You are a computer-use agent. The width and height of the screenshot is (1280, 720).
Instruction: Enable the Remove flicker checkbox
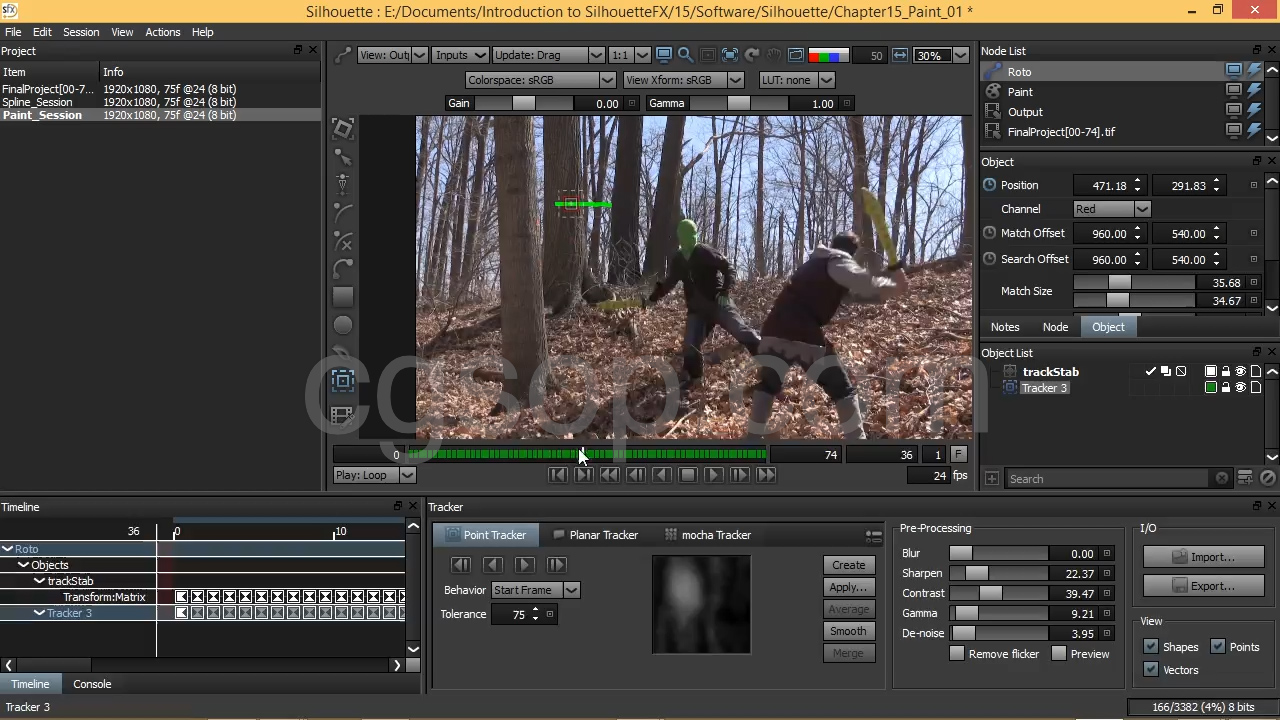(957, 654)
